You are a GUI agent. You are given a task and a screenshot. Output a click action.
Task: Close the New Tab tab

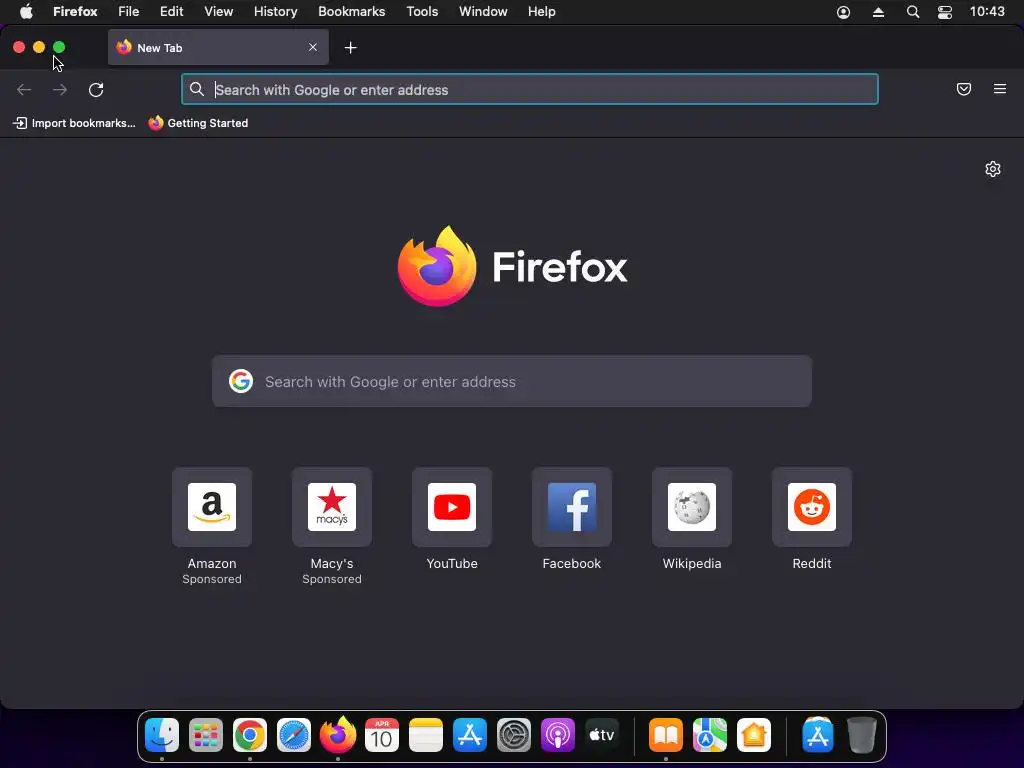(313, 47)
